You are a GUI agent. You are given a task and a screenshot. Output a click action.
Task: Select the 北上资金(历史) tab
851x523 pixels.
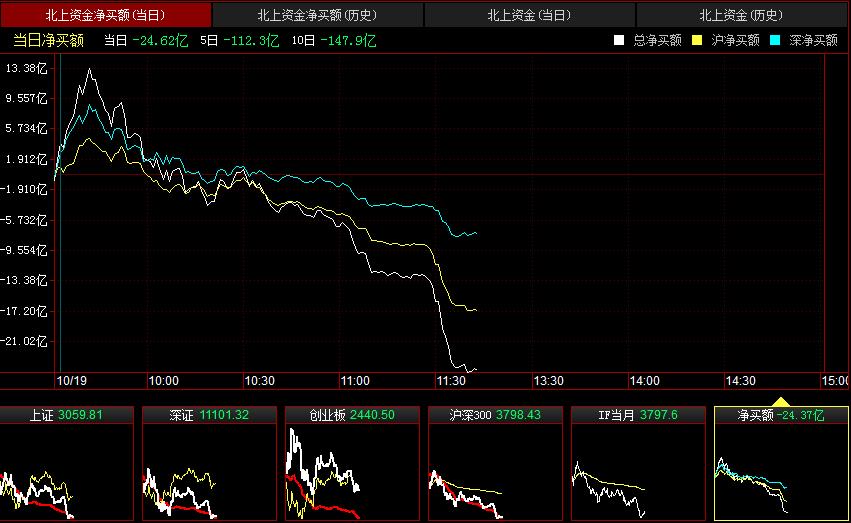pos(742,15)
